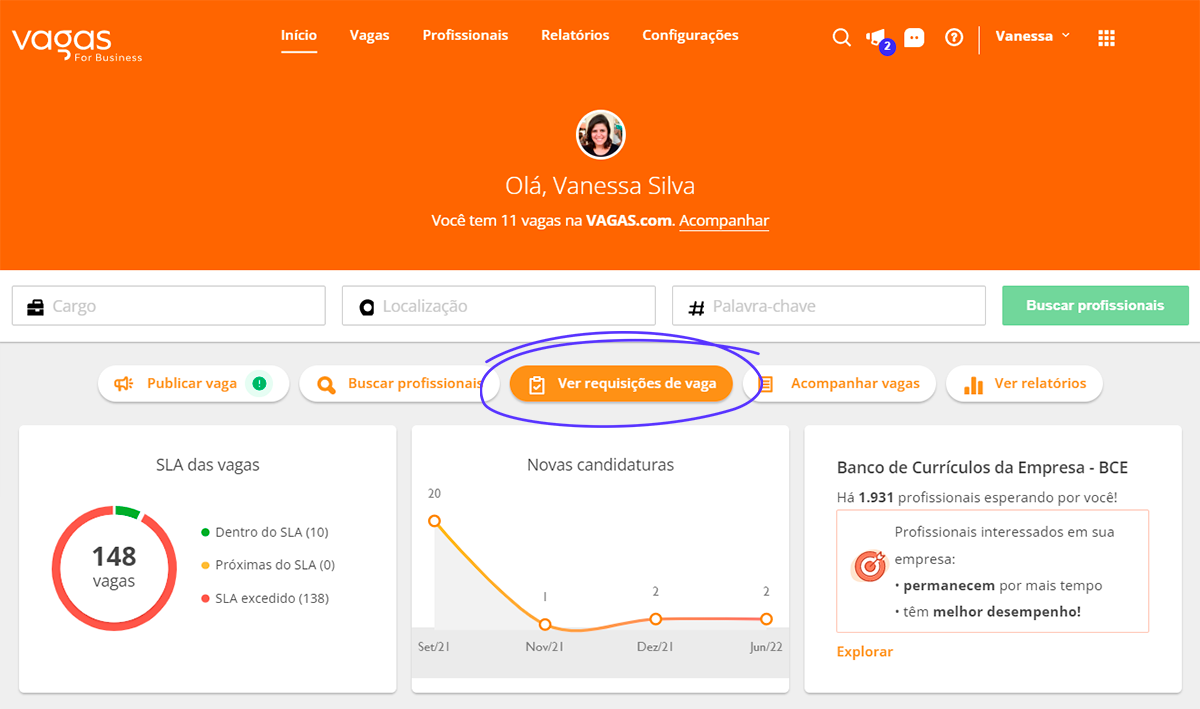Go to the Início tab

299,35
